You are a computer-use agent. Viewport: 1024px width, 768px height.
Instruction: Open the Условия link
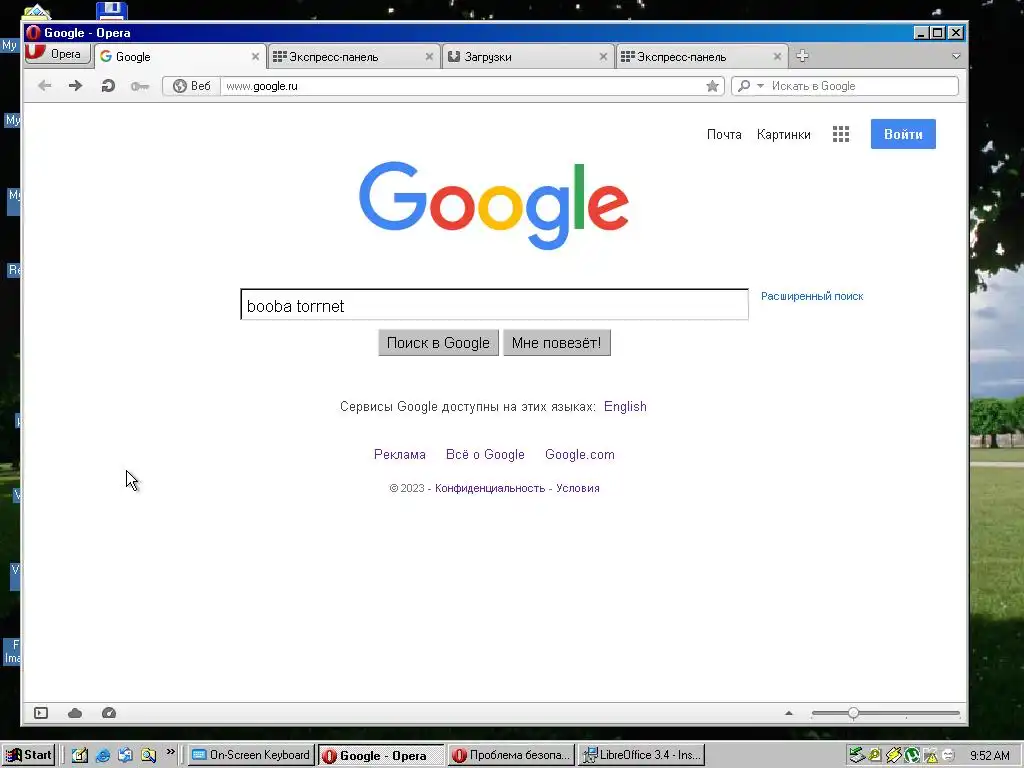(578, 488)
